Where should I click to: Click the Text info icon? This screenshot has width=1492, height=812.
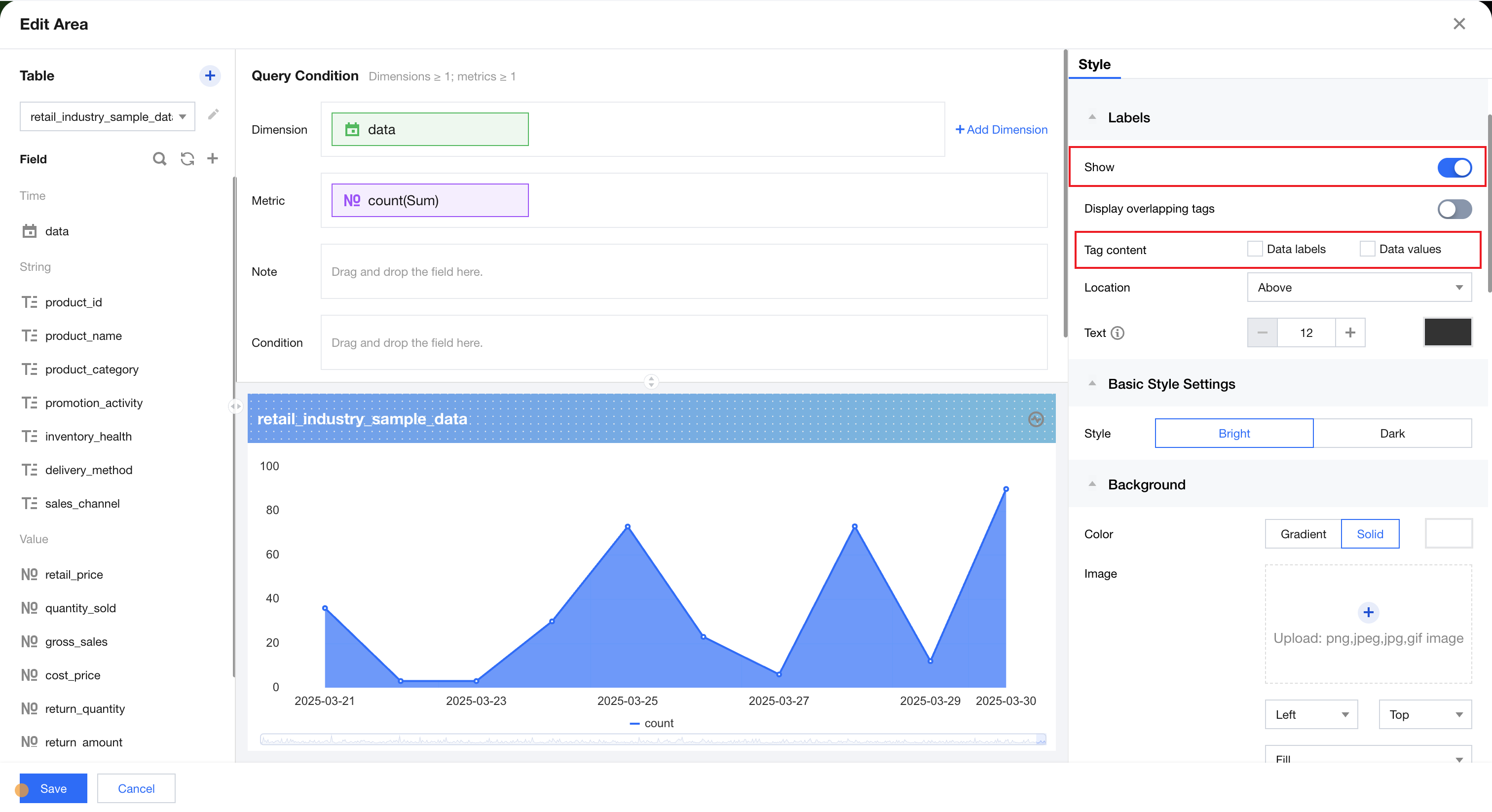point(1117,333)
